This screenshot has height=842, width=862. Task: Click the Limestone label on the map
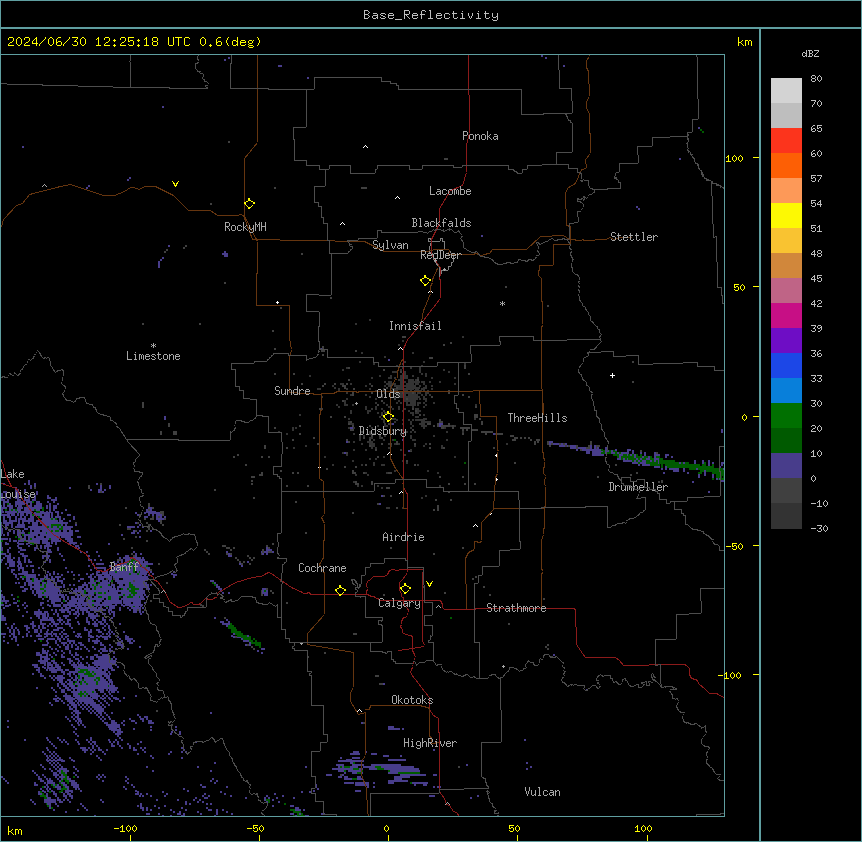coord(153,356)
